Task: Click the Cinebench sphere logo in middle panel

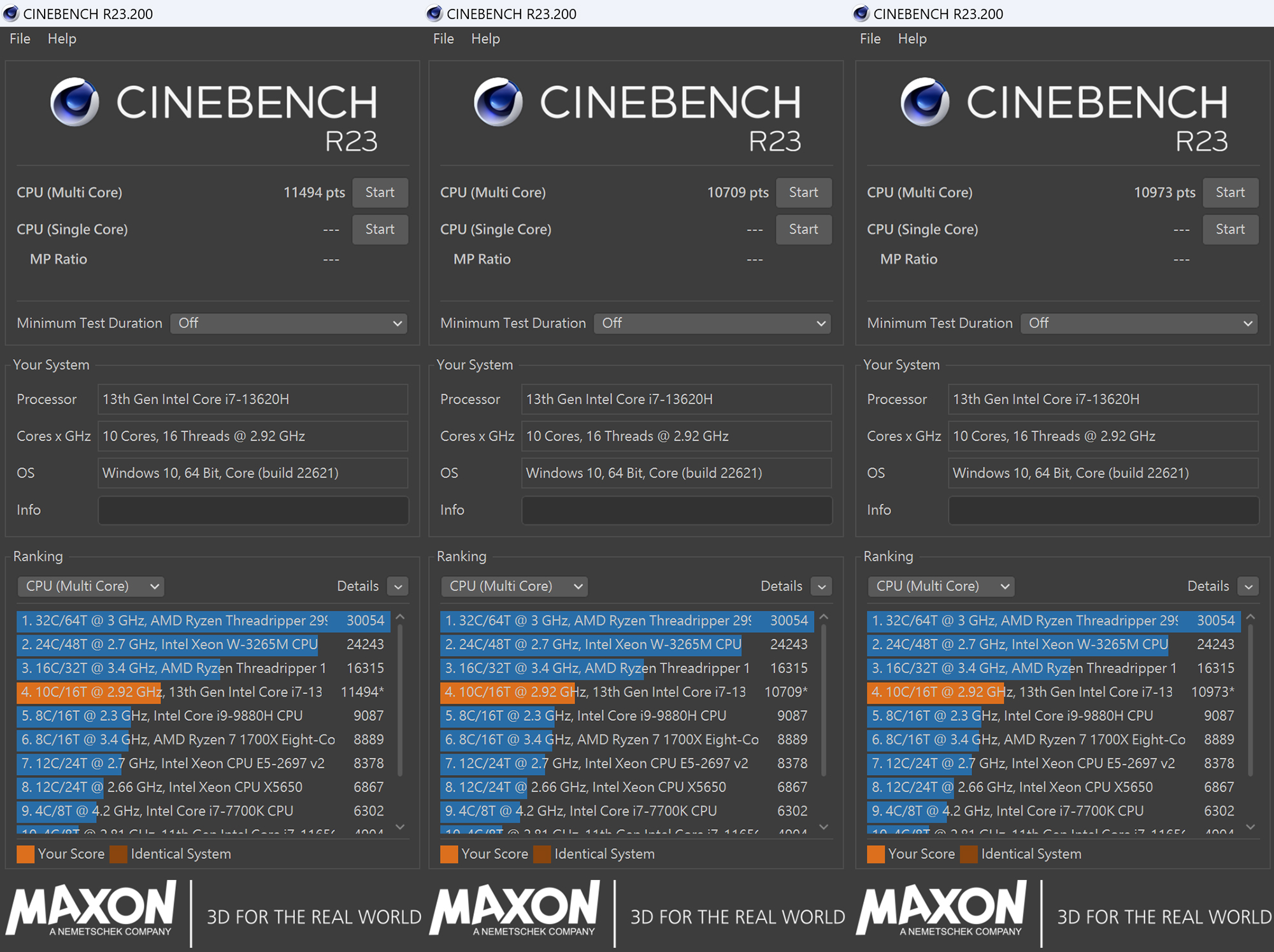Action: [x=499, y=102]
